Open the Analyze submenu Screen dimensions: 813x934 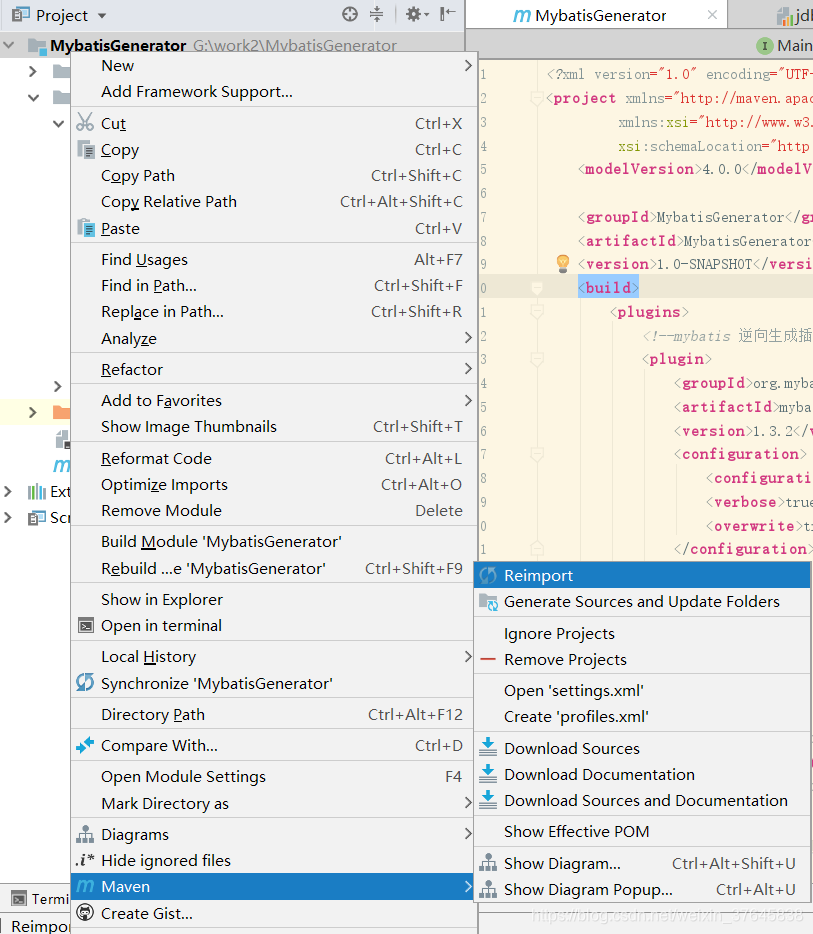click(274, 338)
